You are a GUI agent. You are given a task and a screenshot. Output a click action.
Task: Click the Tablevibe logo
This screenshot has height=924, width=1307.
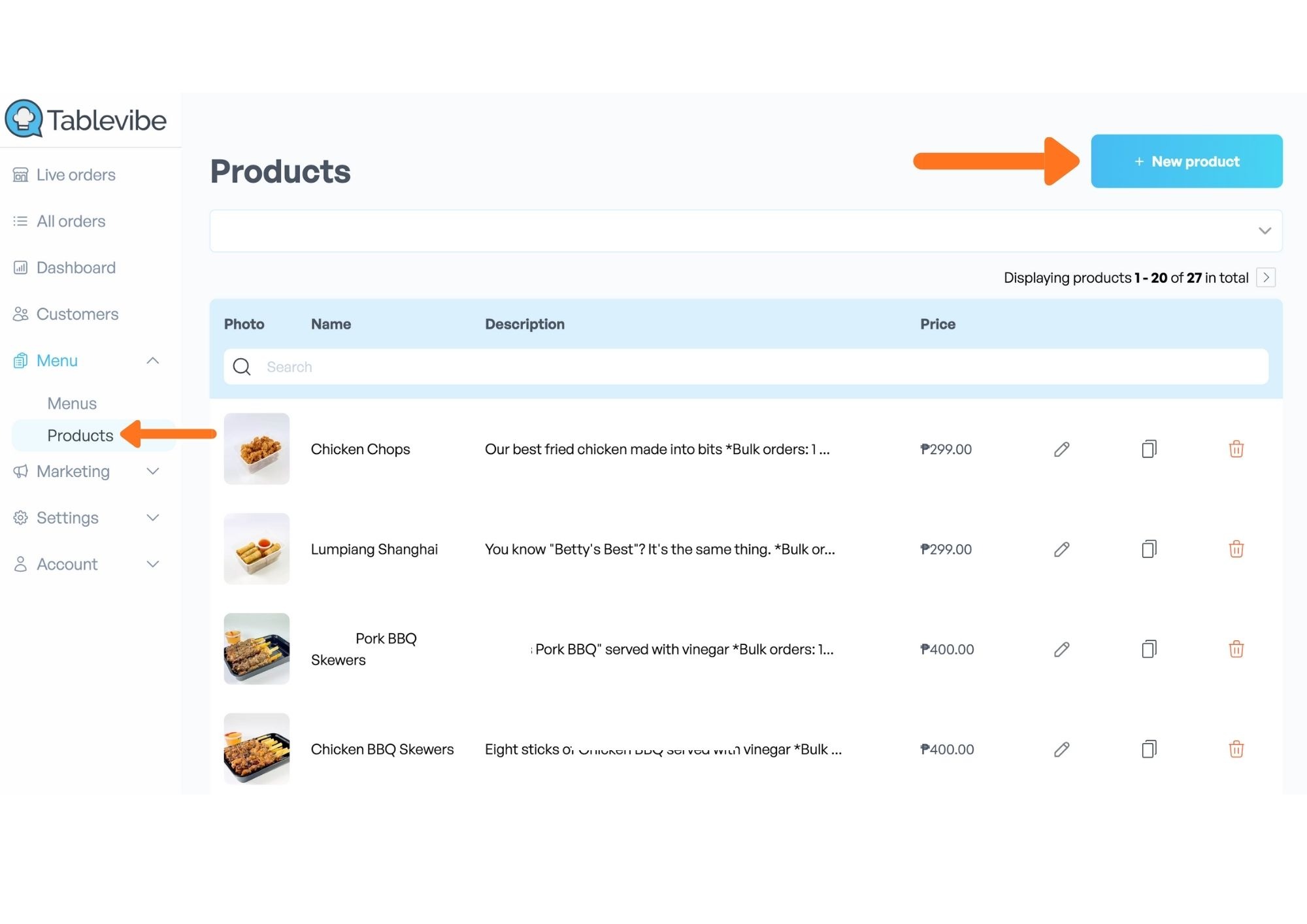tap(86, 119)
